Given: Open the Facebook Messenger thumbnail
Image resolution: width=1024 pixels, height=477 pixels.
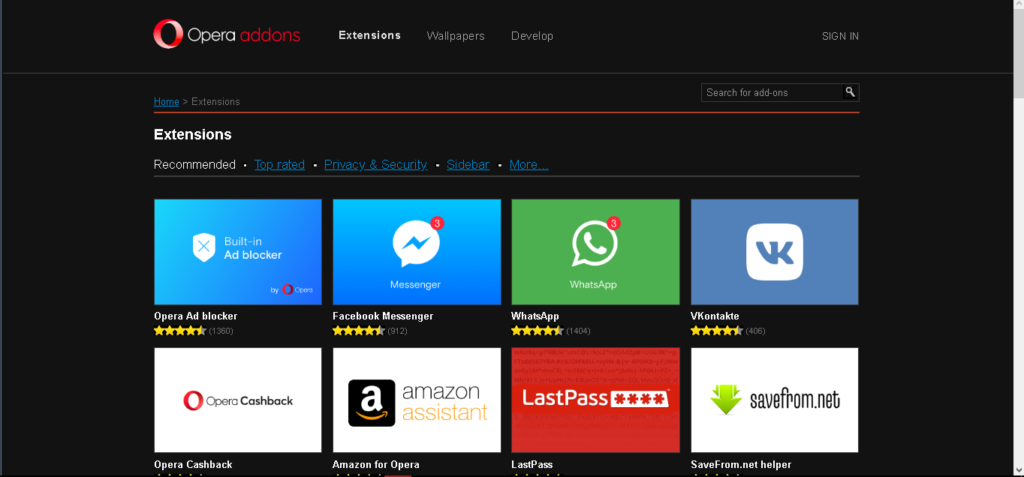Looking at the screenshot, I should pyautogui.click(x=417, y=252).
